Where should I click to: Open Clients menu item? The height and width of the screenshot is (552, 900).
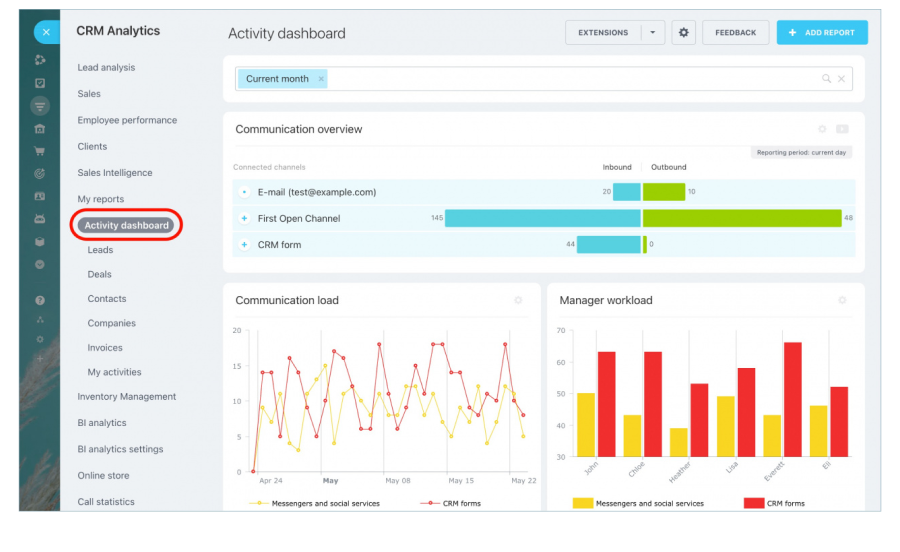(x=92, y=146)
